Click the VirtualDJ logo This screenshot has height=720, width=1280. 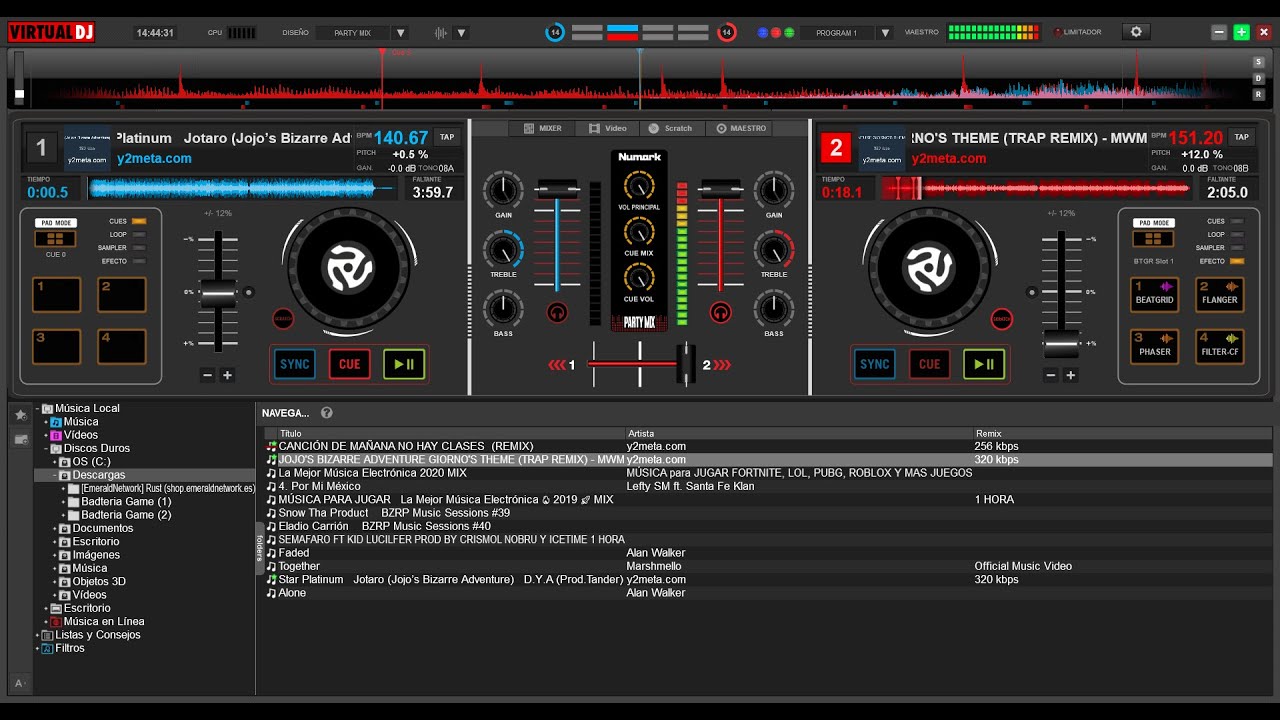click(51, 32)
